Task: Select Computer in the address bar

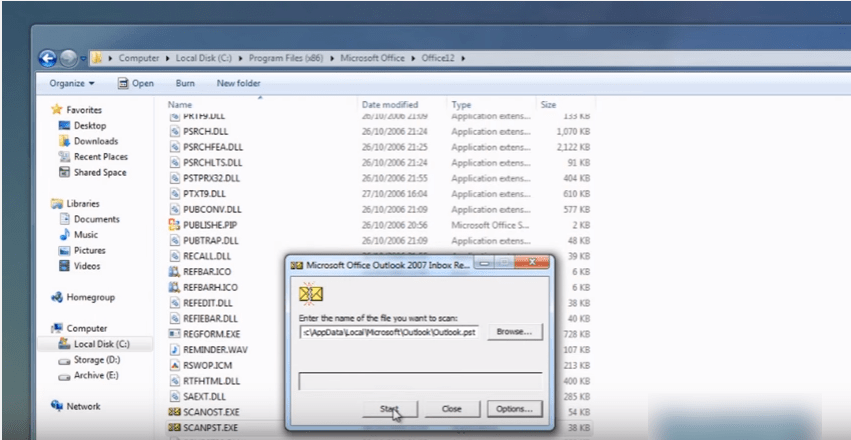Action: pyautogui.click(x=139, y=58)
